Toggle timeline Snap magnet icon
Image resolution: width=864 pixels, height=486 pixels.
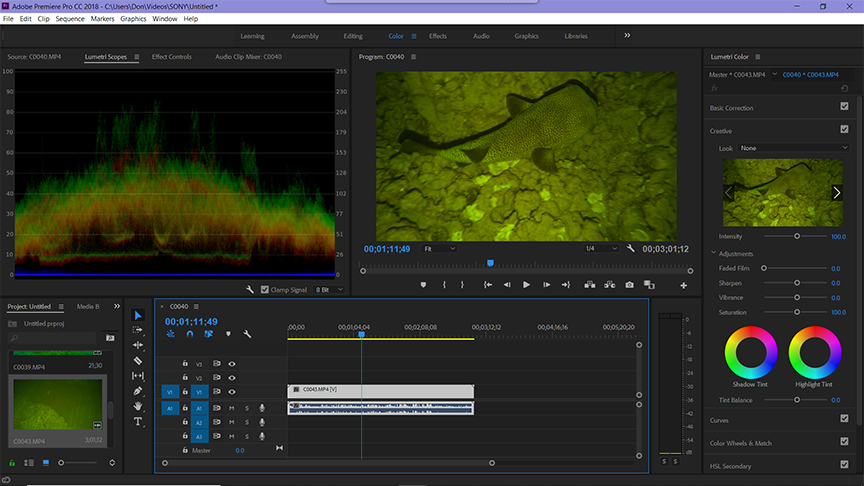pyautogui.click(x=190, y=334)
